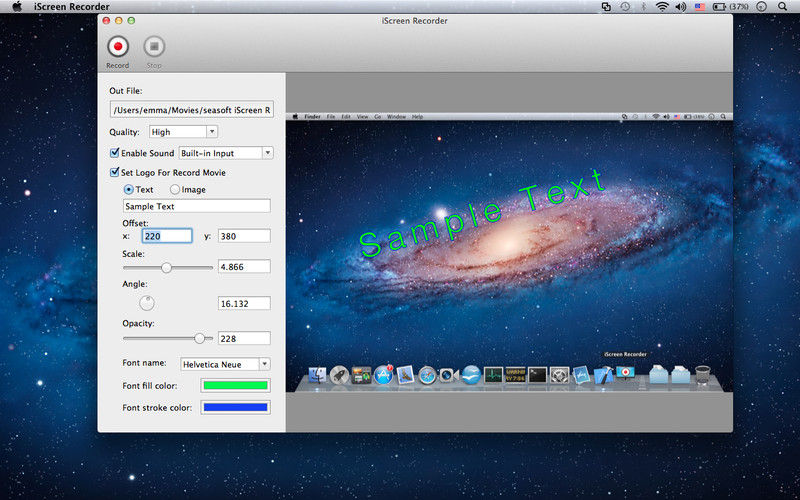This screenshot has width=800, height=500.
Task: Click the Angle value field 16.132
Action: coord(244,304)
